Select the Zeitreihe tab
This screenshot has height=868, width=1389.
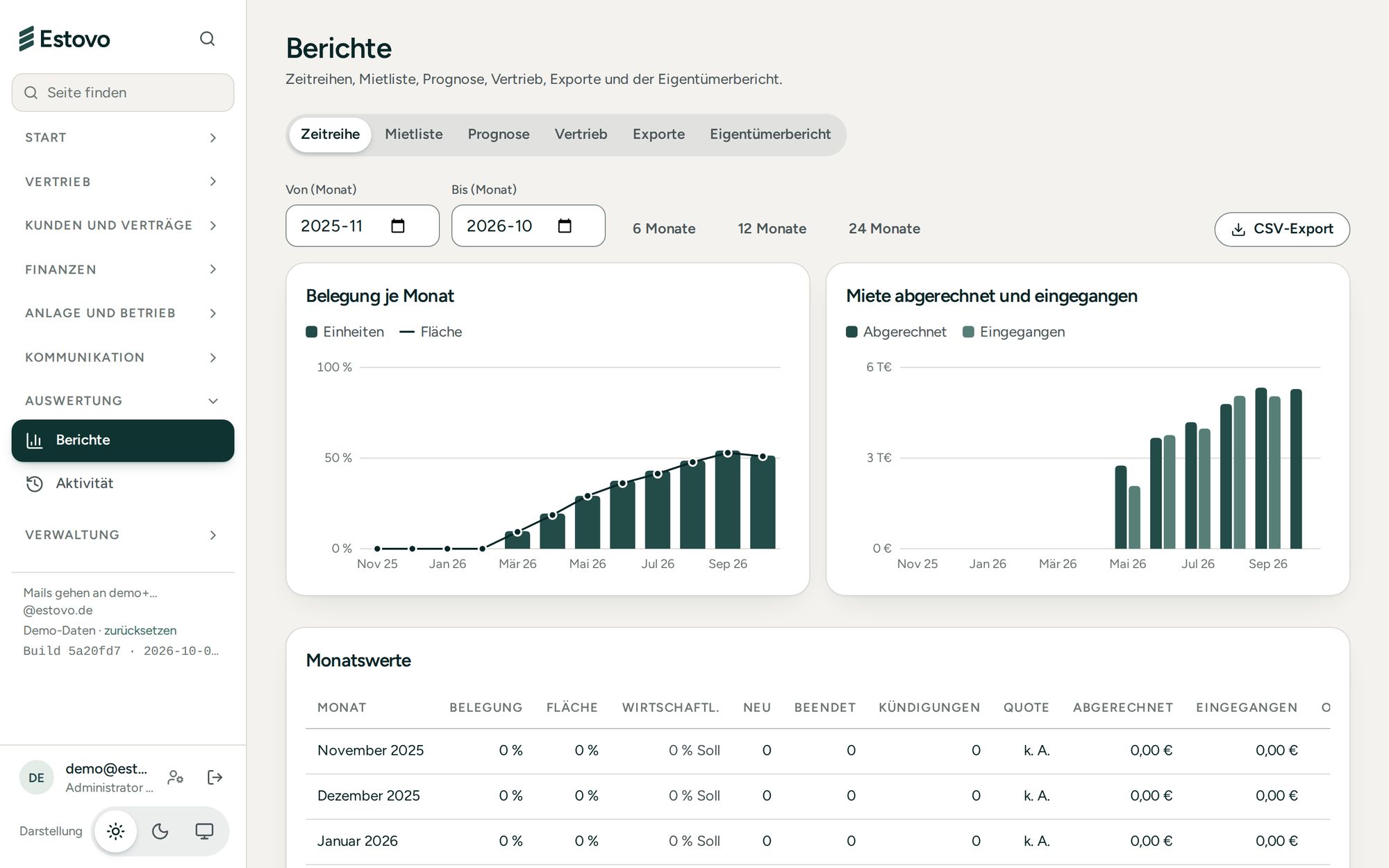tap(330, 134)
